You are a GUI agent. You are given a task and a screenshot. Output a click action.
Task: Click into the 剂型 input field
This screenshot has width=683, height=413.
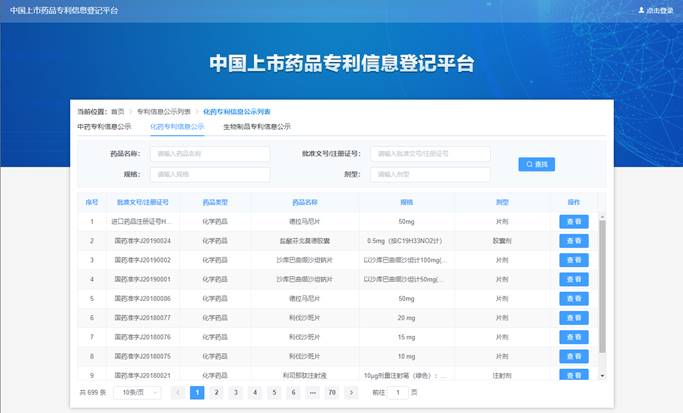(x=430, y=174)
